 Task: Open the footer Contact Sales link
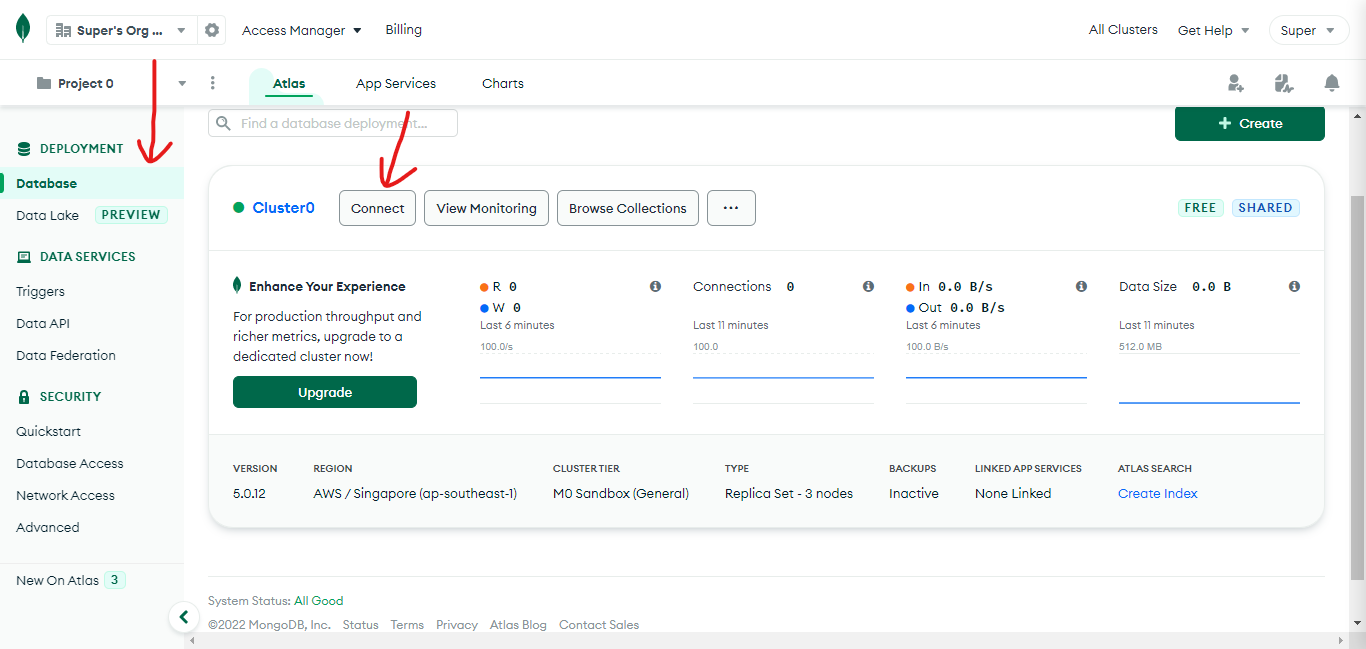pos(599,624)
